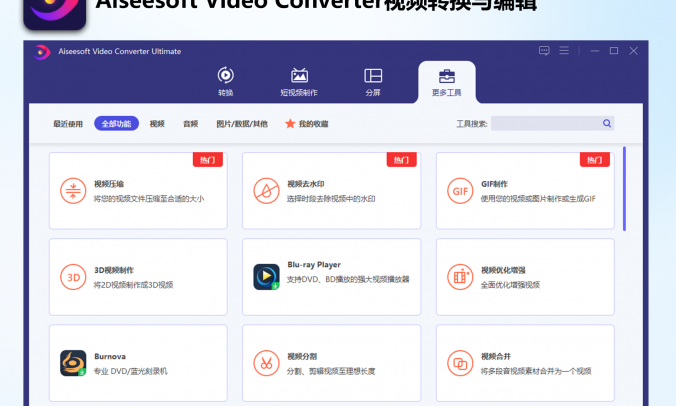Open 视频优化增强 tool title
Viewport: 676px width, 406px height.
[x=503, y=270]
